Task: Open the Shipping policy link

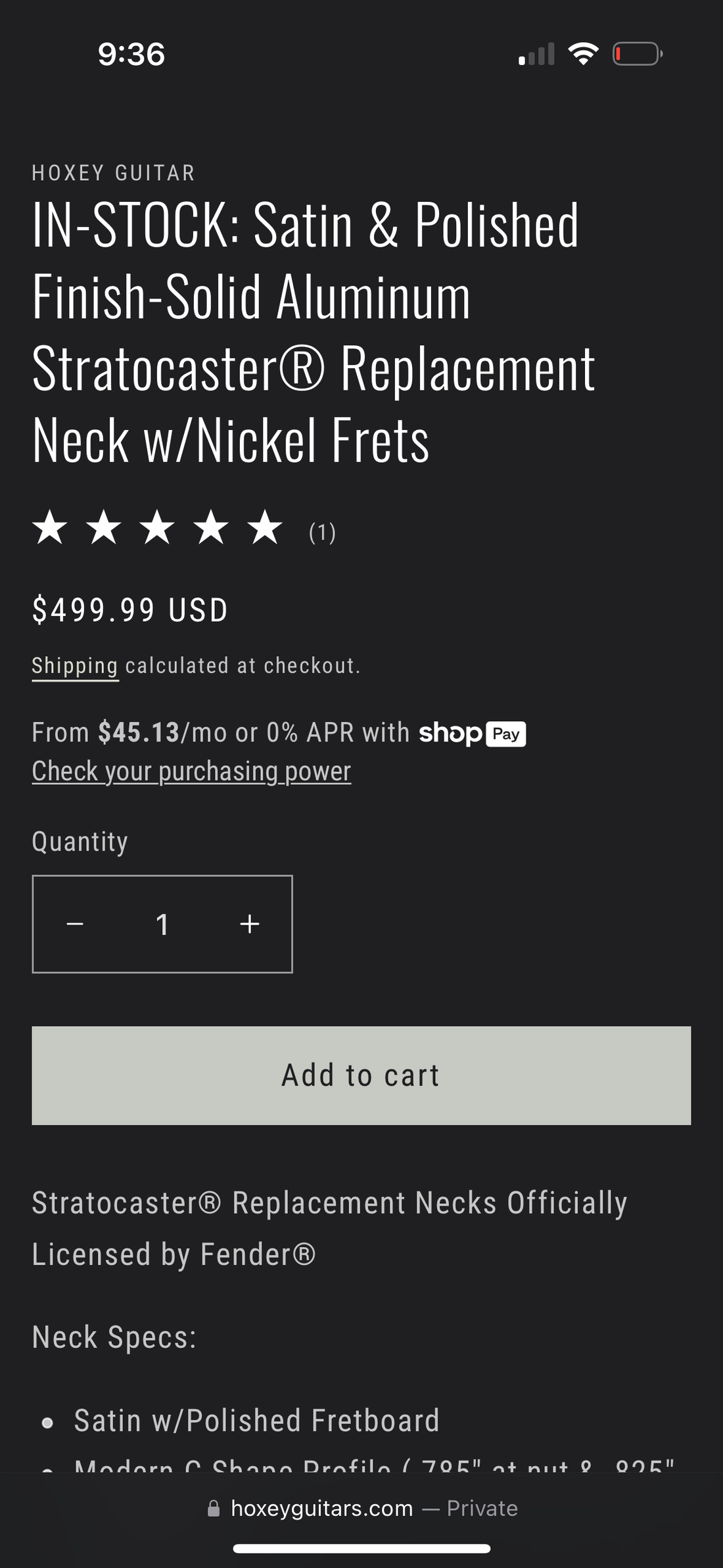Action: click(x=75, y=666)
